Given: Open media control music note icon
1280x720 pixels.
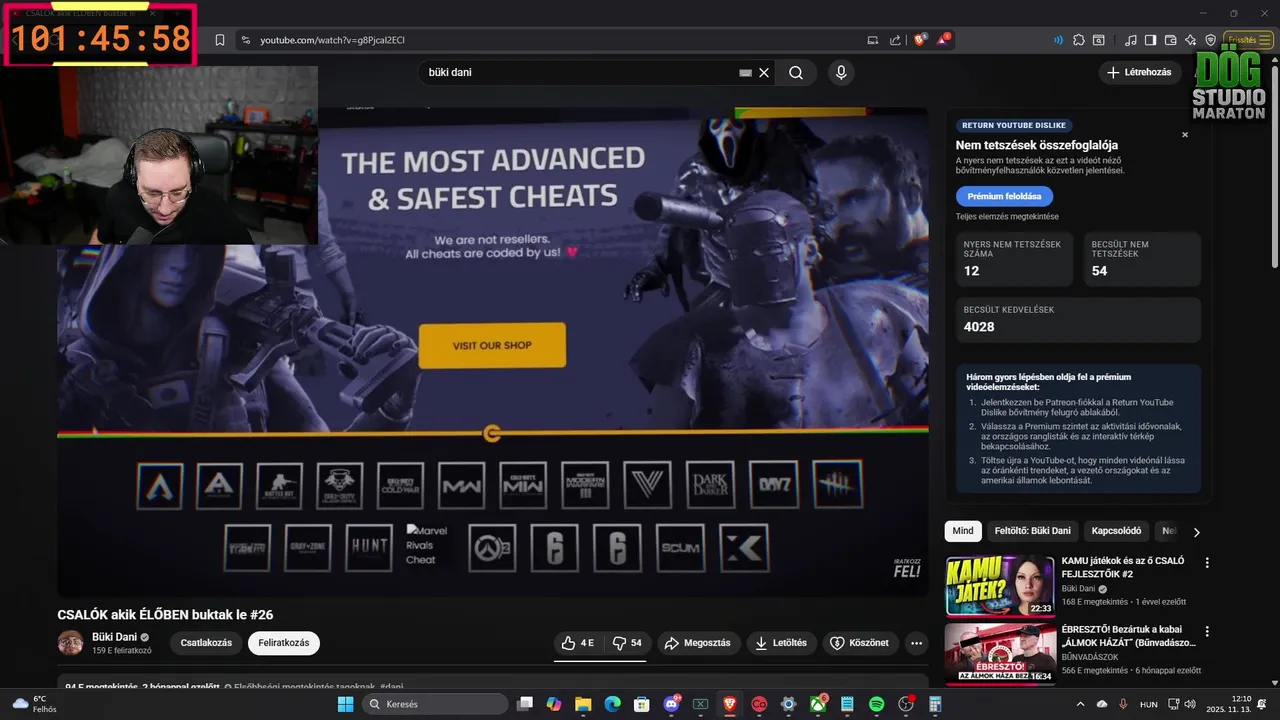Looking at the screenshot, I should [x=1130, y=40].
